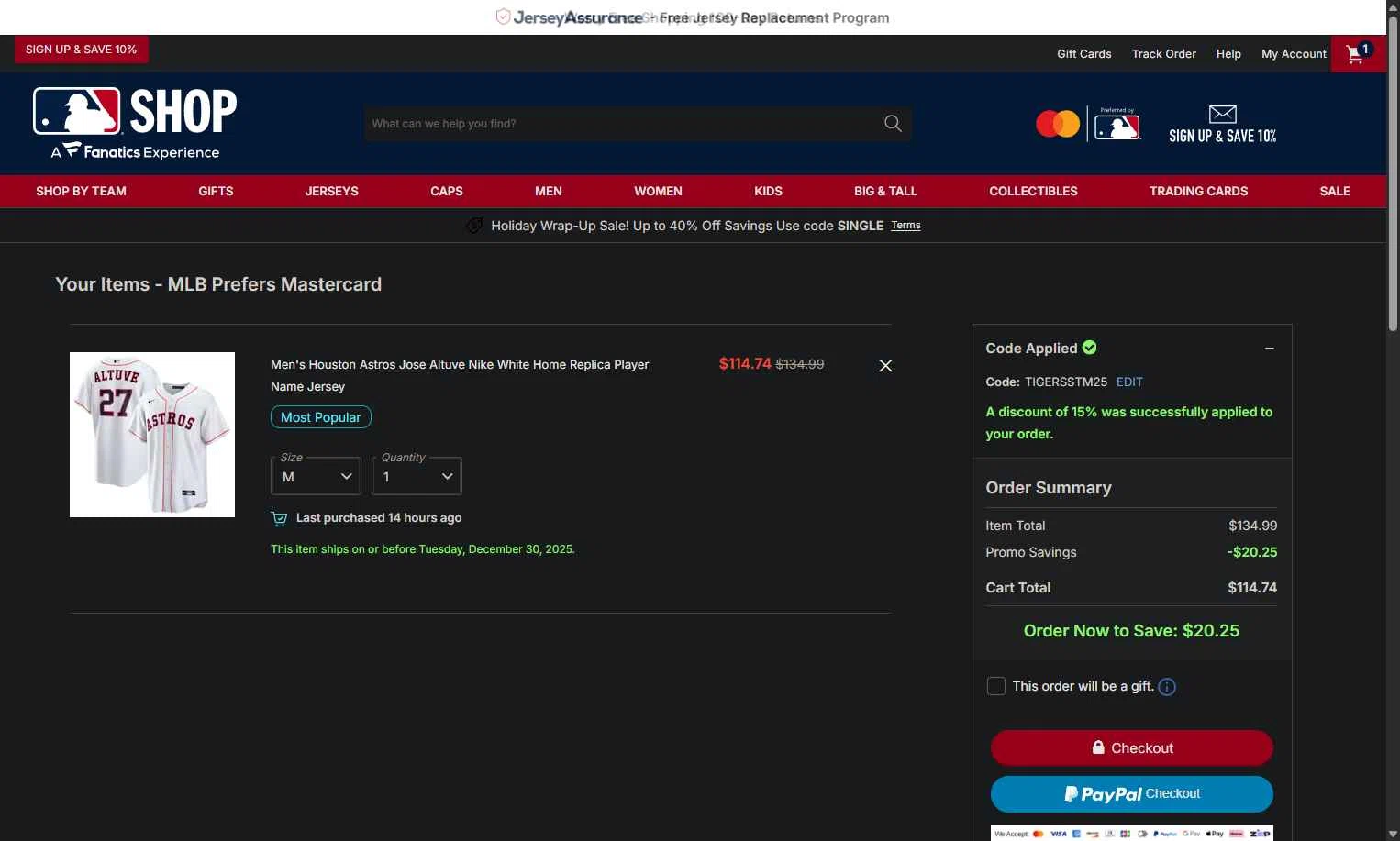Open the Quantity dropdown

[417, 476]
